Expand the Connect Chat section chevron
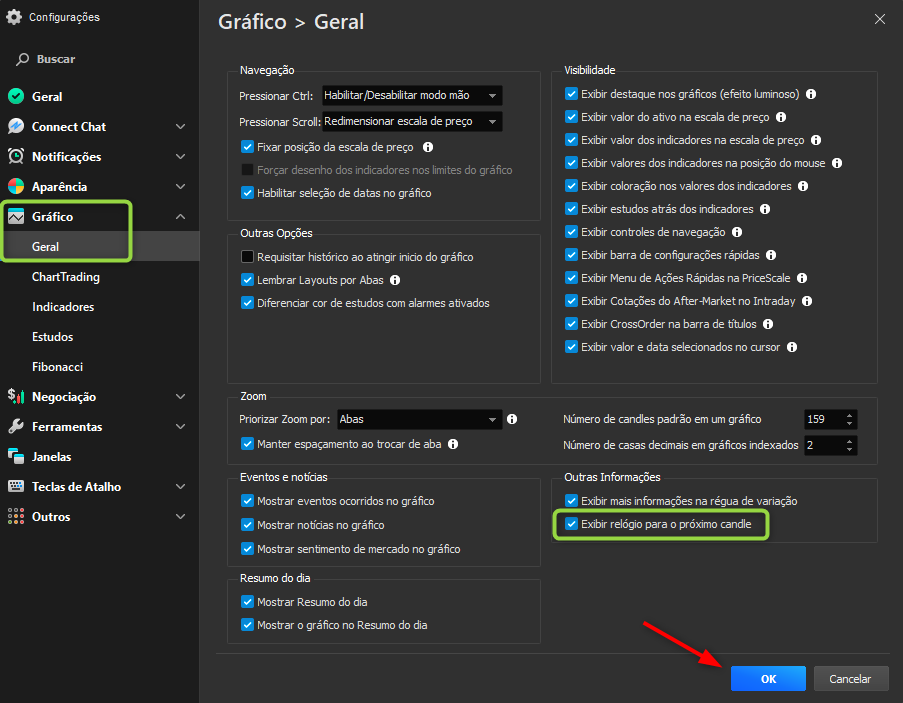903x703 pixels. [x=180, y=126]
